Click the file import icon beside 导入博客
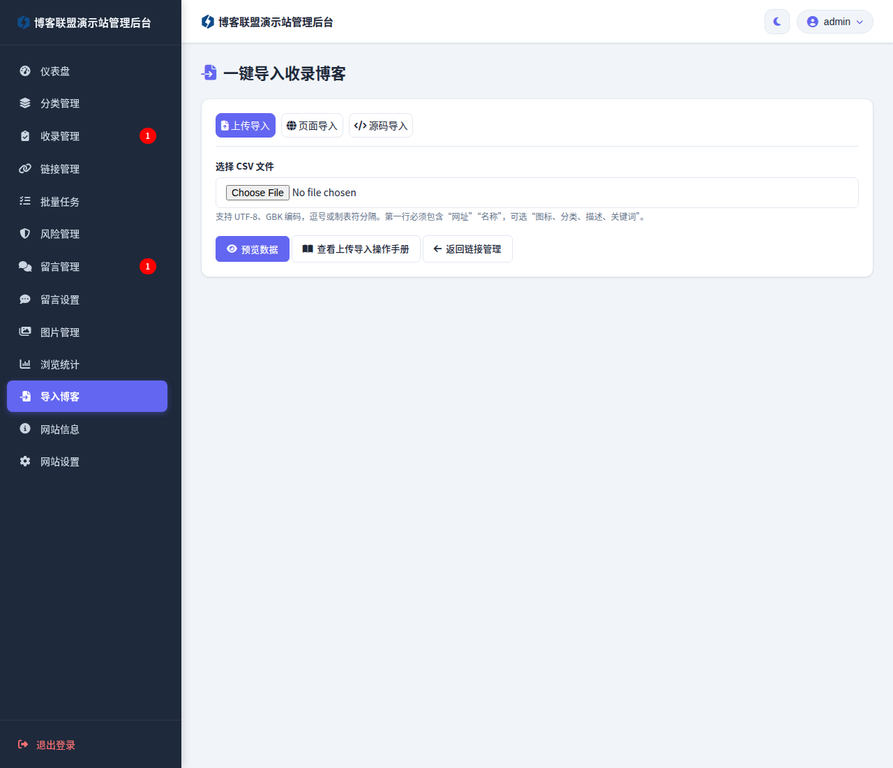 [25, 396]
